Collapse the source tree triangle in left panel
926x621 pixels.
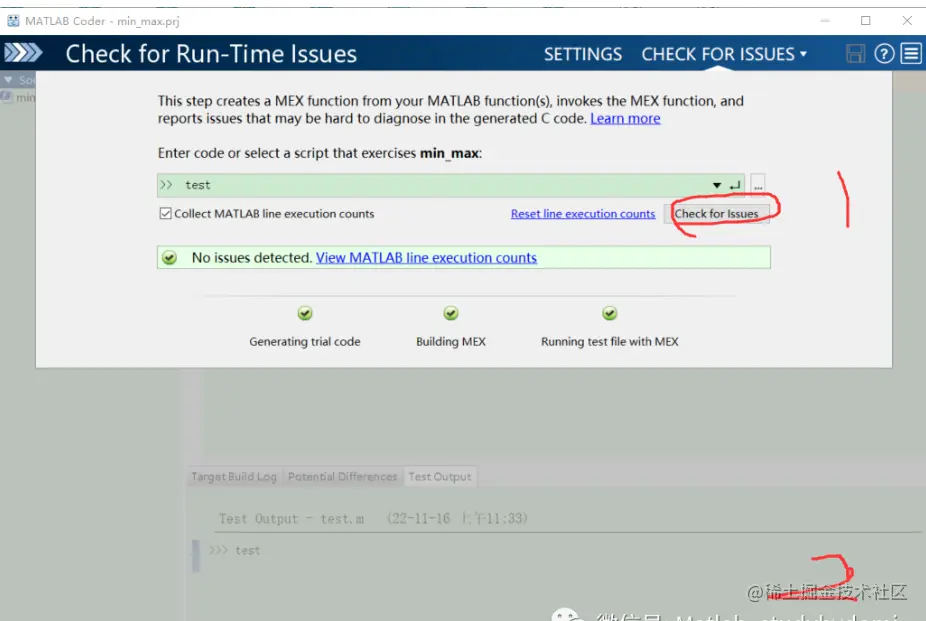point(8,79)
